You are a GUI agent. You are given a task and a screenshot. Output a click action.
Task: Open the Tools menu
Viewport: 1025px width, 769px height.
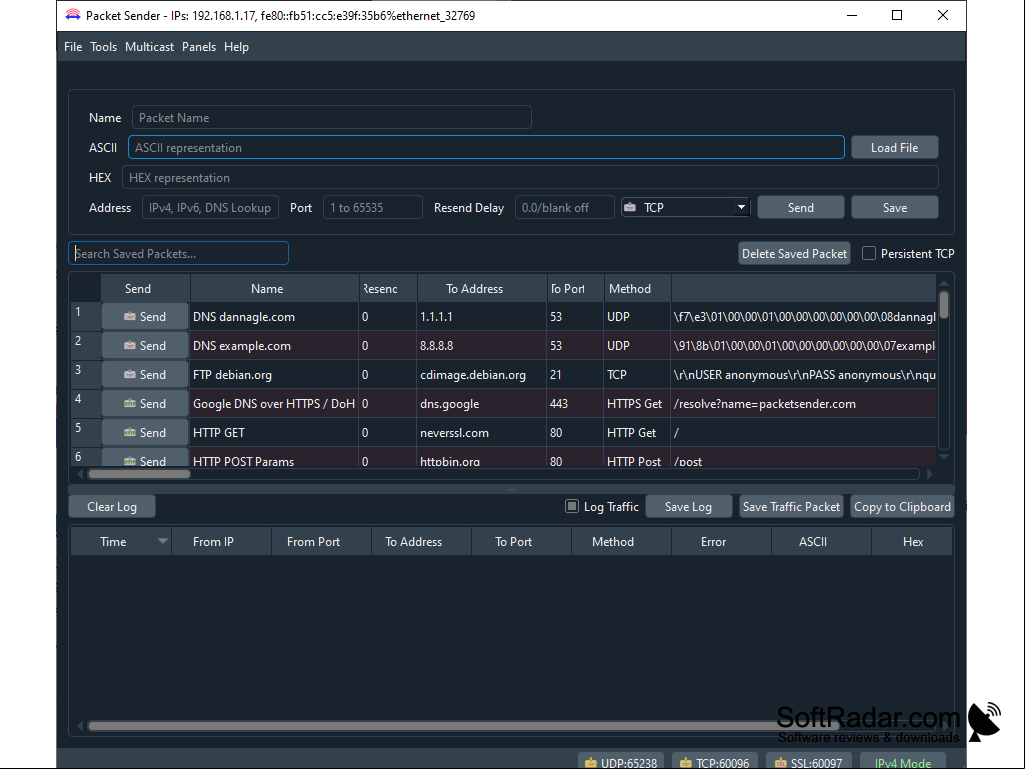tap(103, 46)
